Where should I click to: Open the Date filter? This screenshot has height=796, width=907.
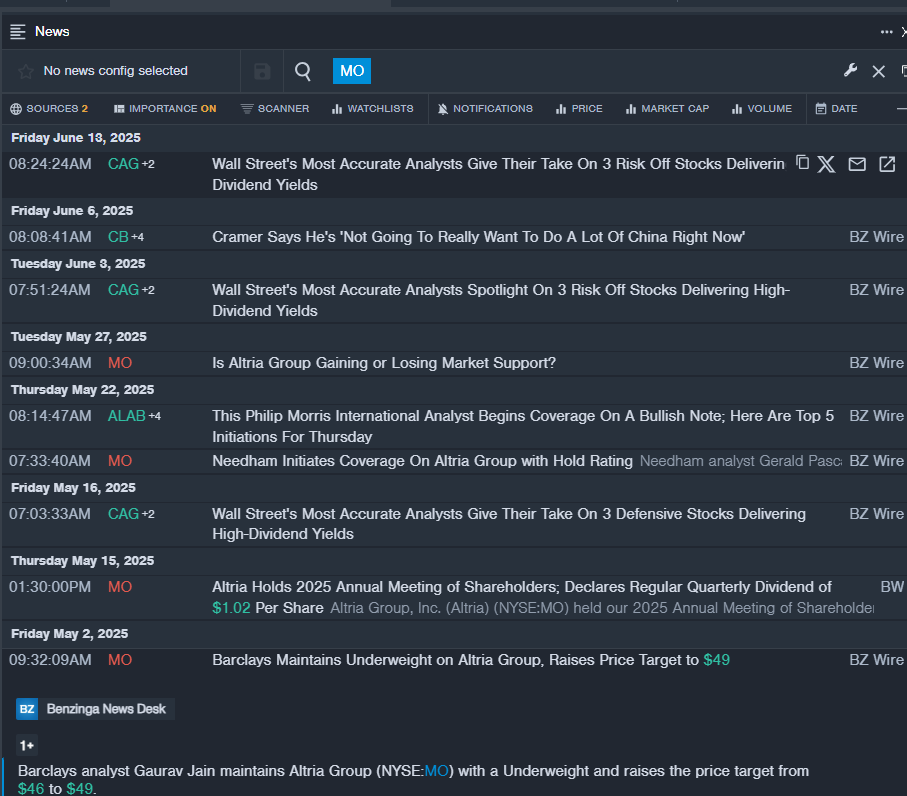click(836, 109)
